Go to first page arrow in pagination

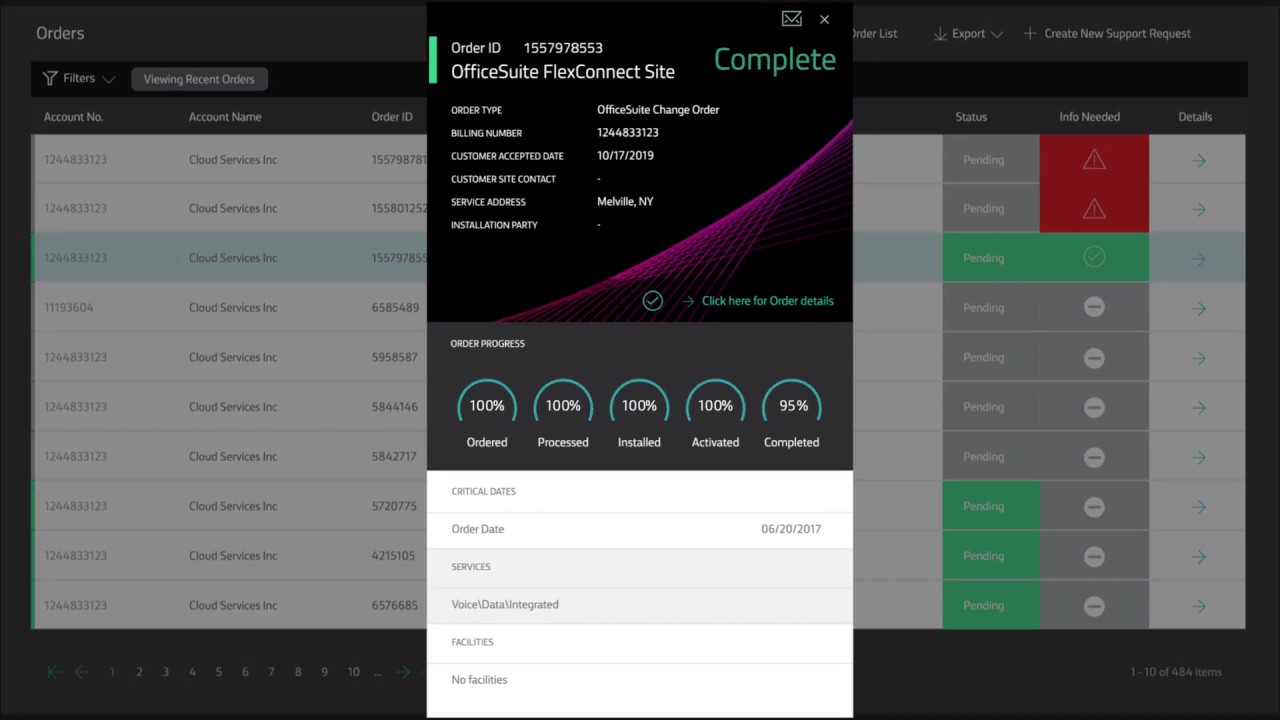coord(55,672)
